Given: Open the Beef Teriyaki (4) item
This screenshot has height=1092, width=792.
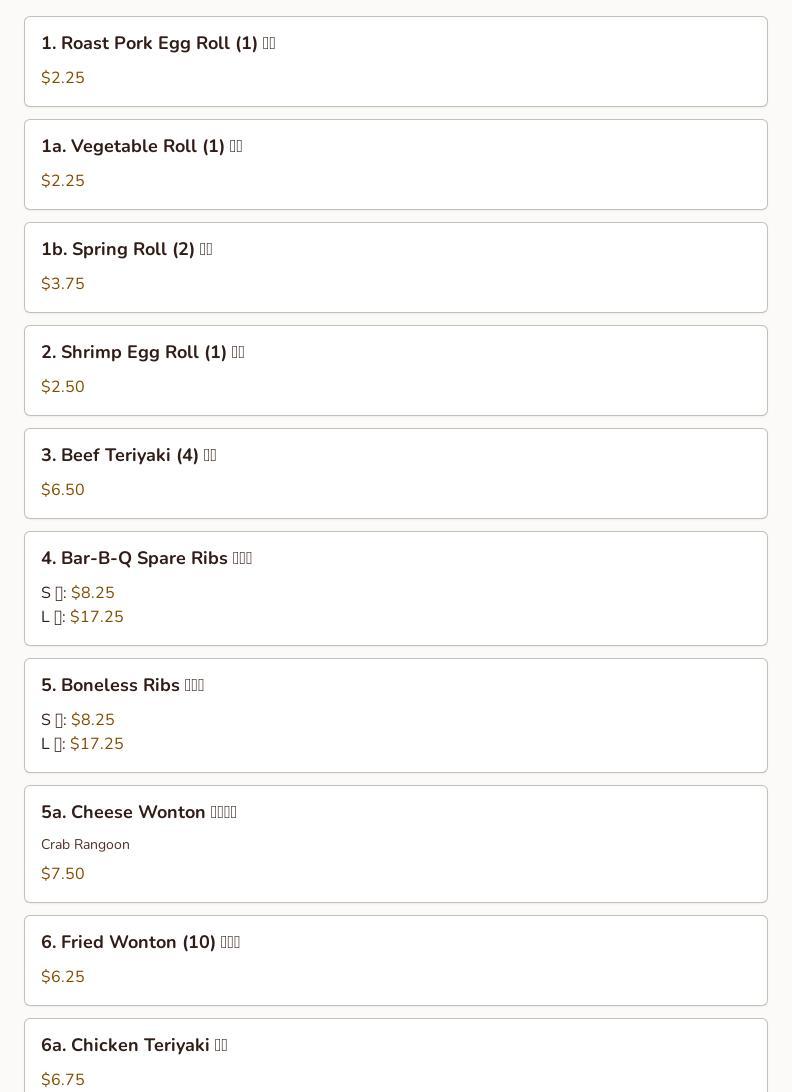Looking at the screenshot, I should tap(128, 456).
